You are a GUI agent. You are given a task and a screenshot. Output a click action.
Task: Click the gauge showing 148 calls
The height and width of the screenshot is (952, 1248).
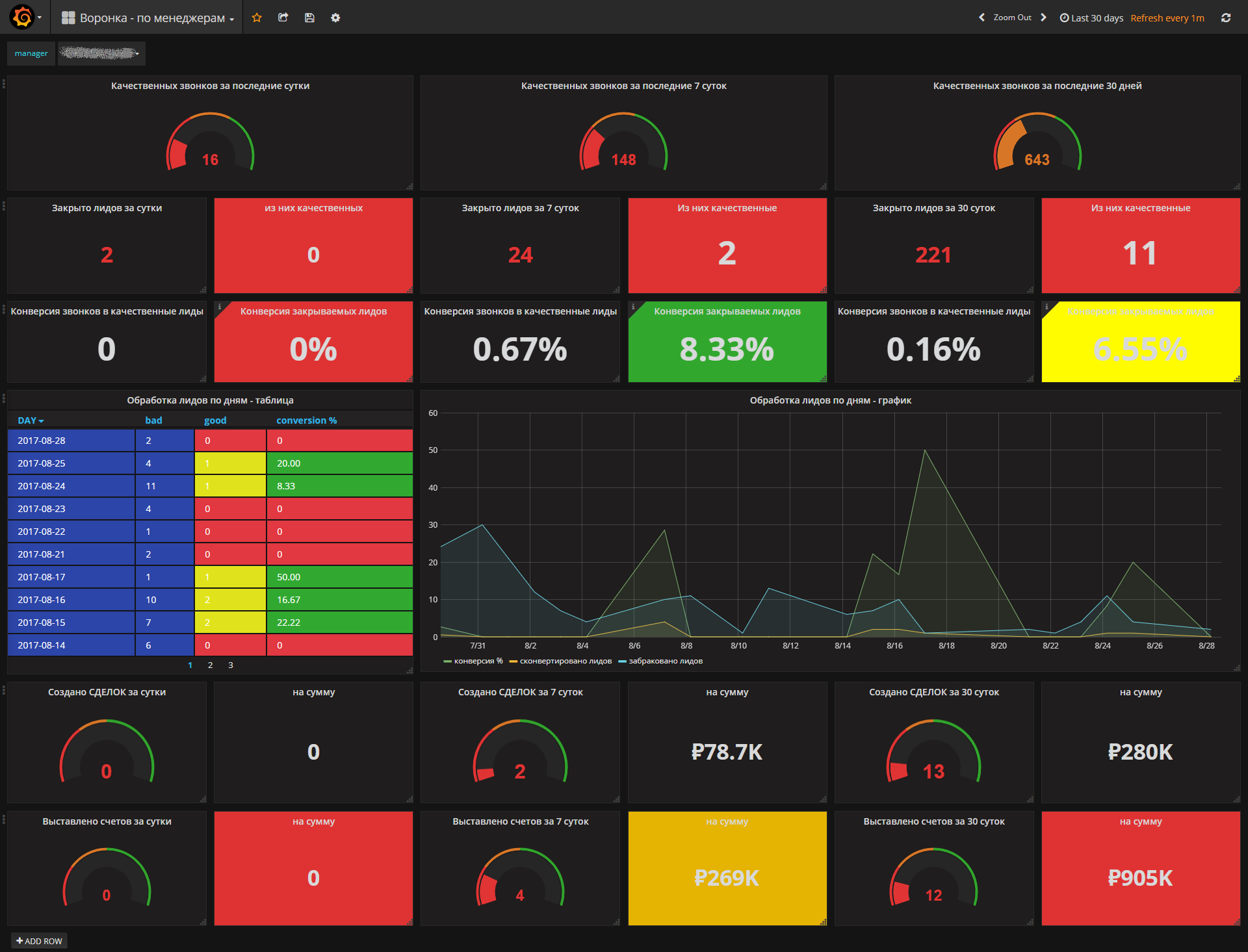click(x=623, y=142)
